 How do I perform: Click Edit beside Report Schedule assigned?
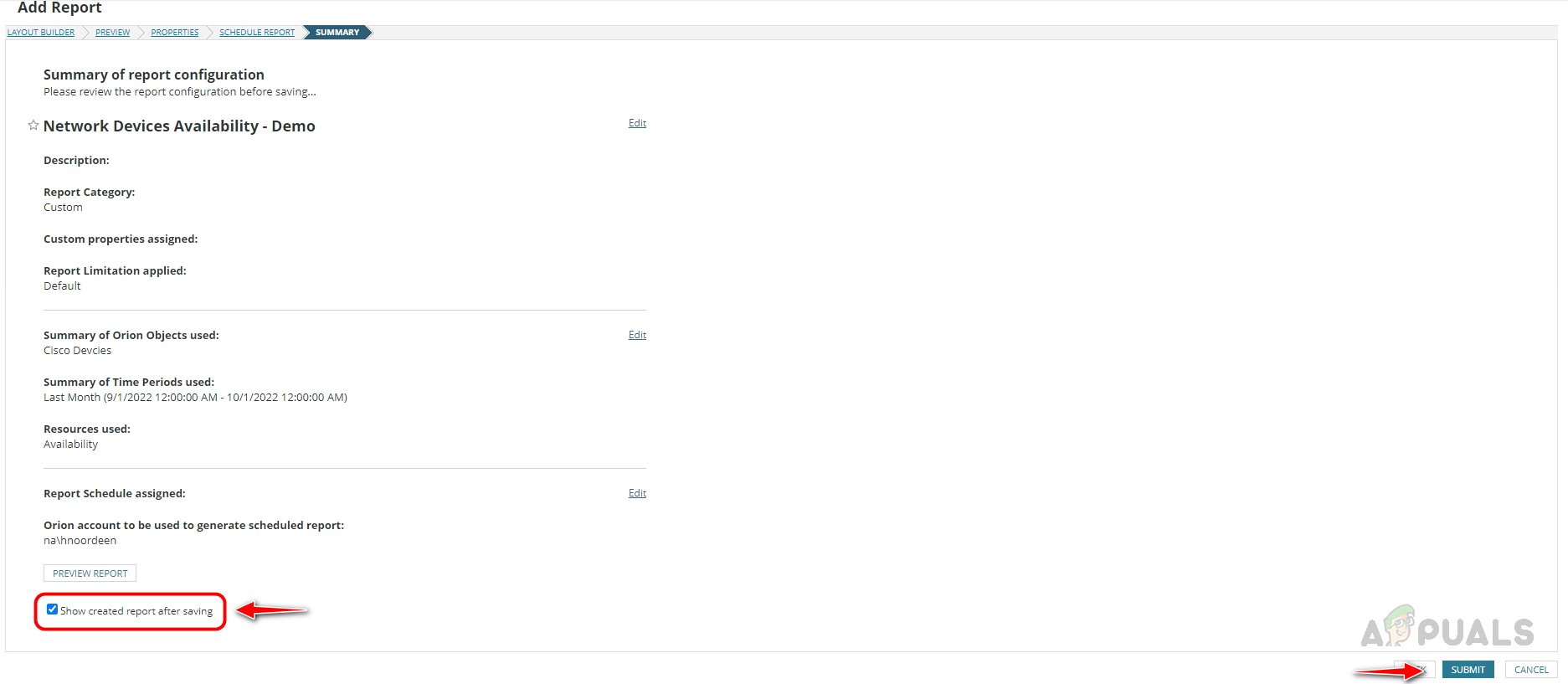[637, 493]
